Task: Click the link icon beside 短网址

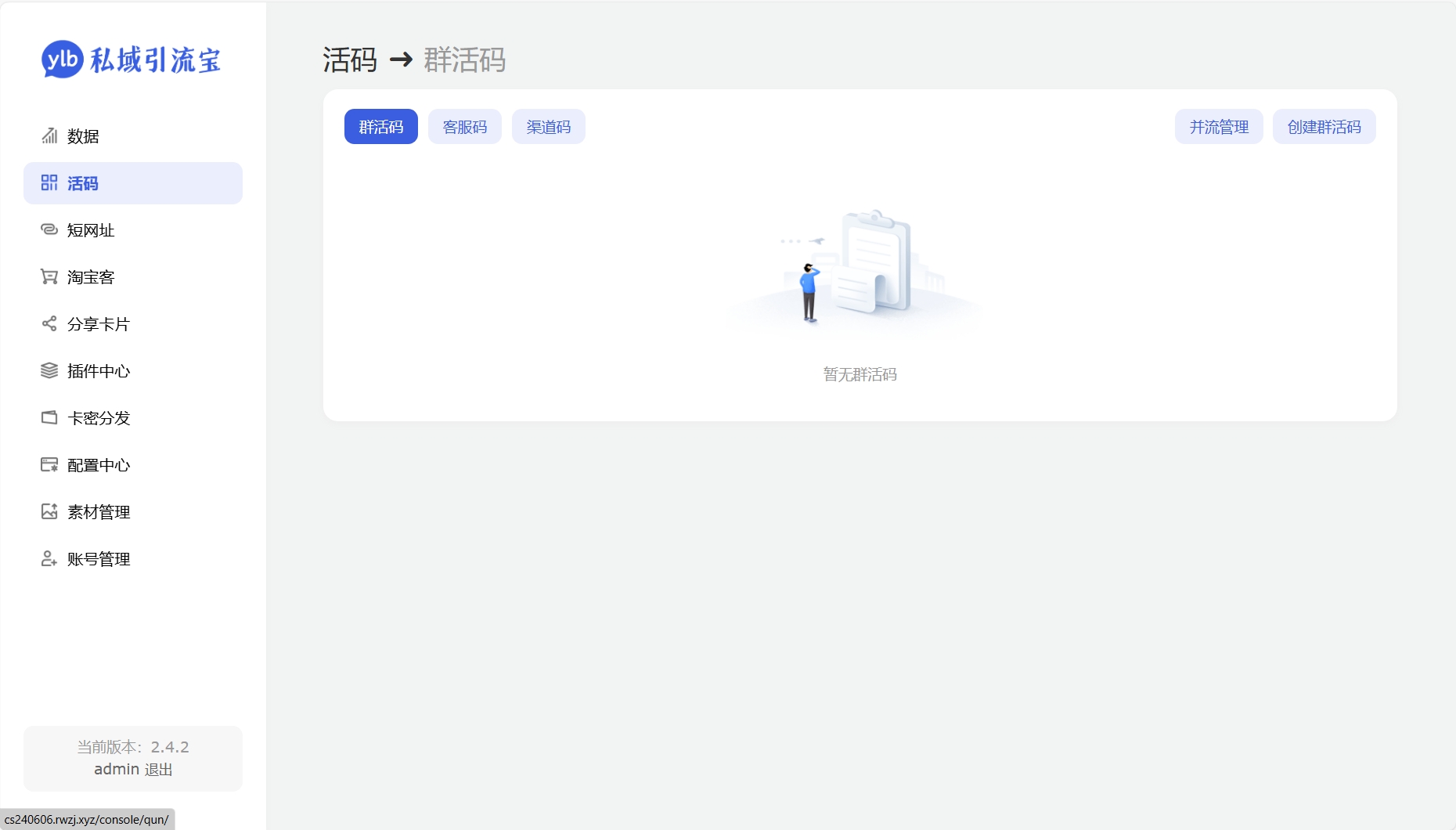Action: (49, 229)
